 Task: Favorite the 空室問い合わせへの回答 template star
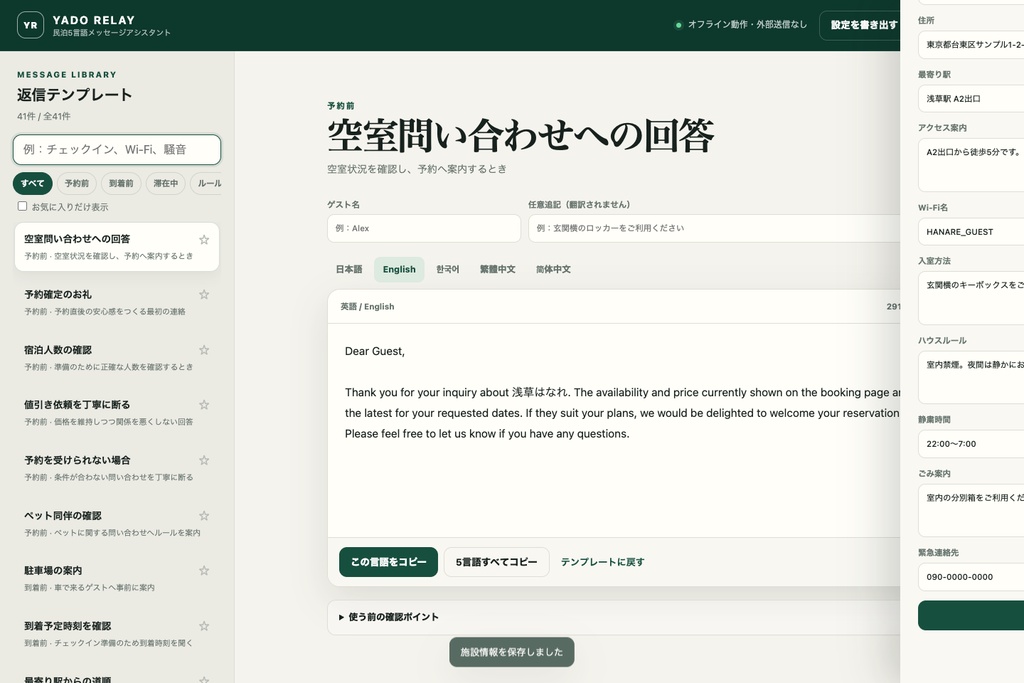click(204, 240)
